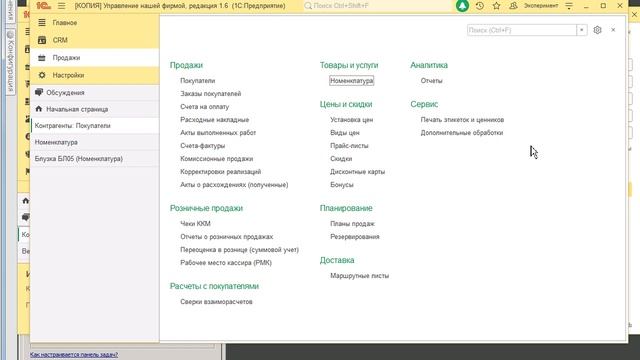The image size is (640, 360).
Task: Open Дисконтные карты
Action: pos(358,172)
